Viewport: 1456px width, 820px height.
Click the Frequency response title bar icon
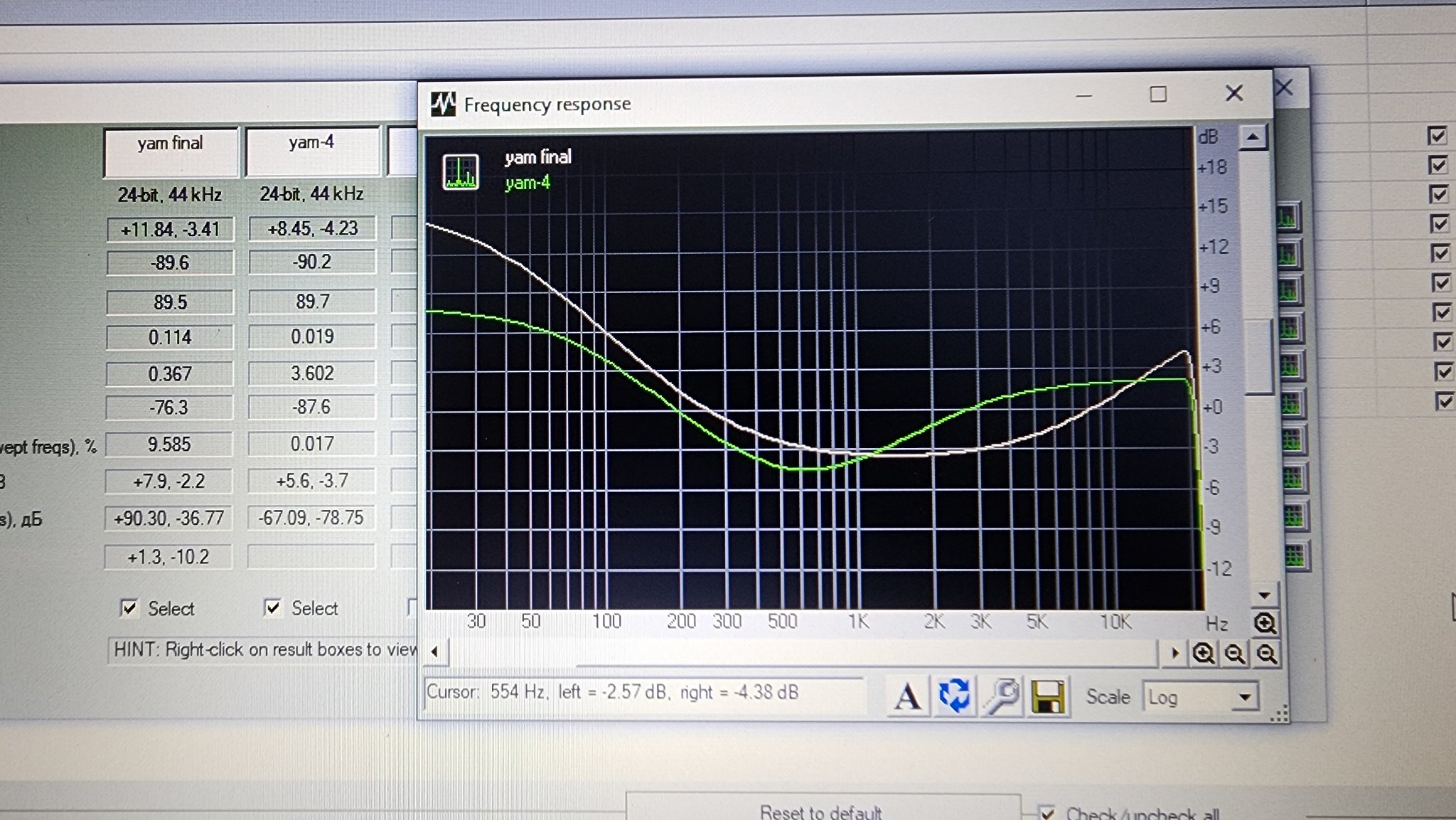[443, 105]
